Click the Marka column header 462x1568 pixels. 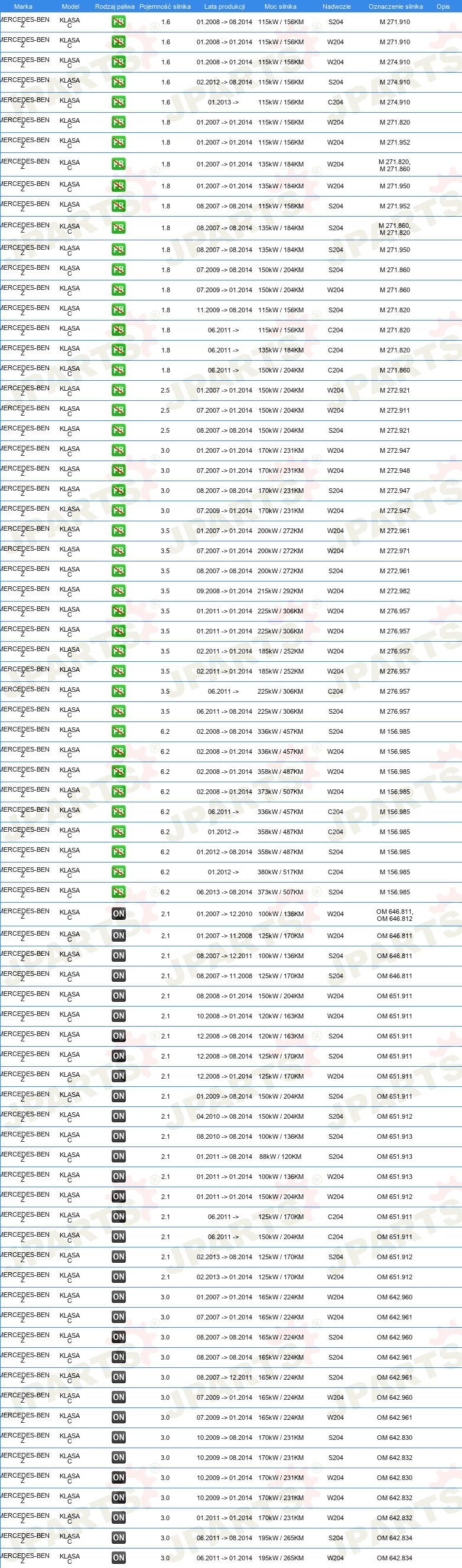[x=23, y=6]
